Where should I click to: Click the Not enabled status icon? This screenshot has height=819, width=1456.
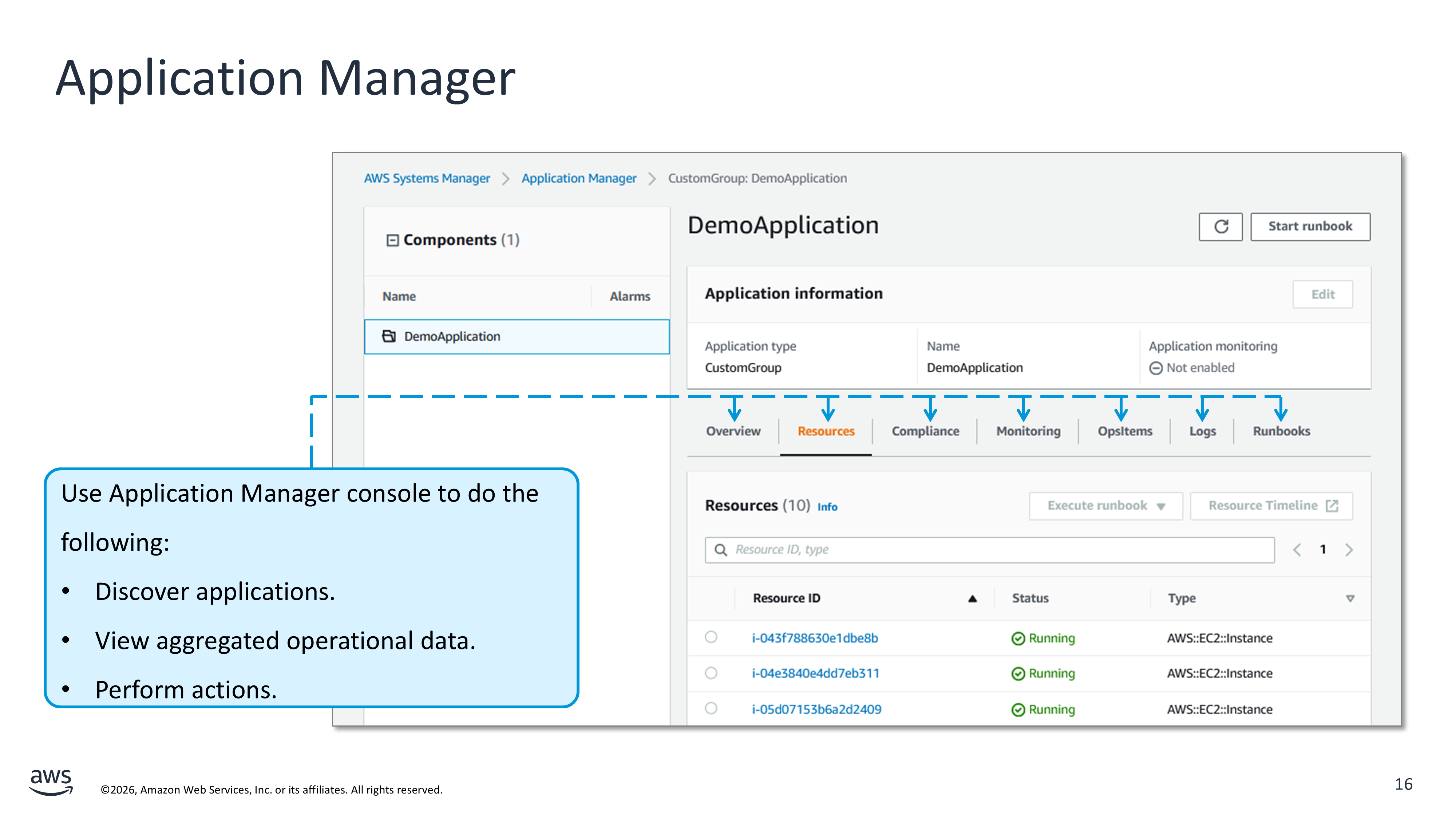(x=1156, y=368)
